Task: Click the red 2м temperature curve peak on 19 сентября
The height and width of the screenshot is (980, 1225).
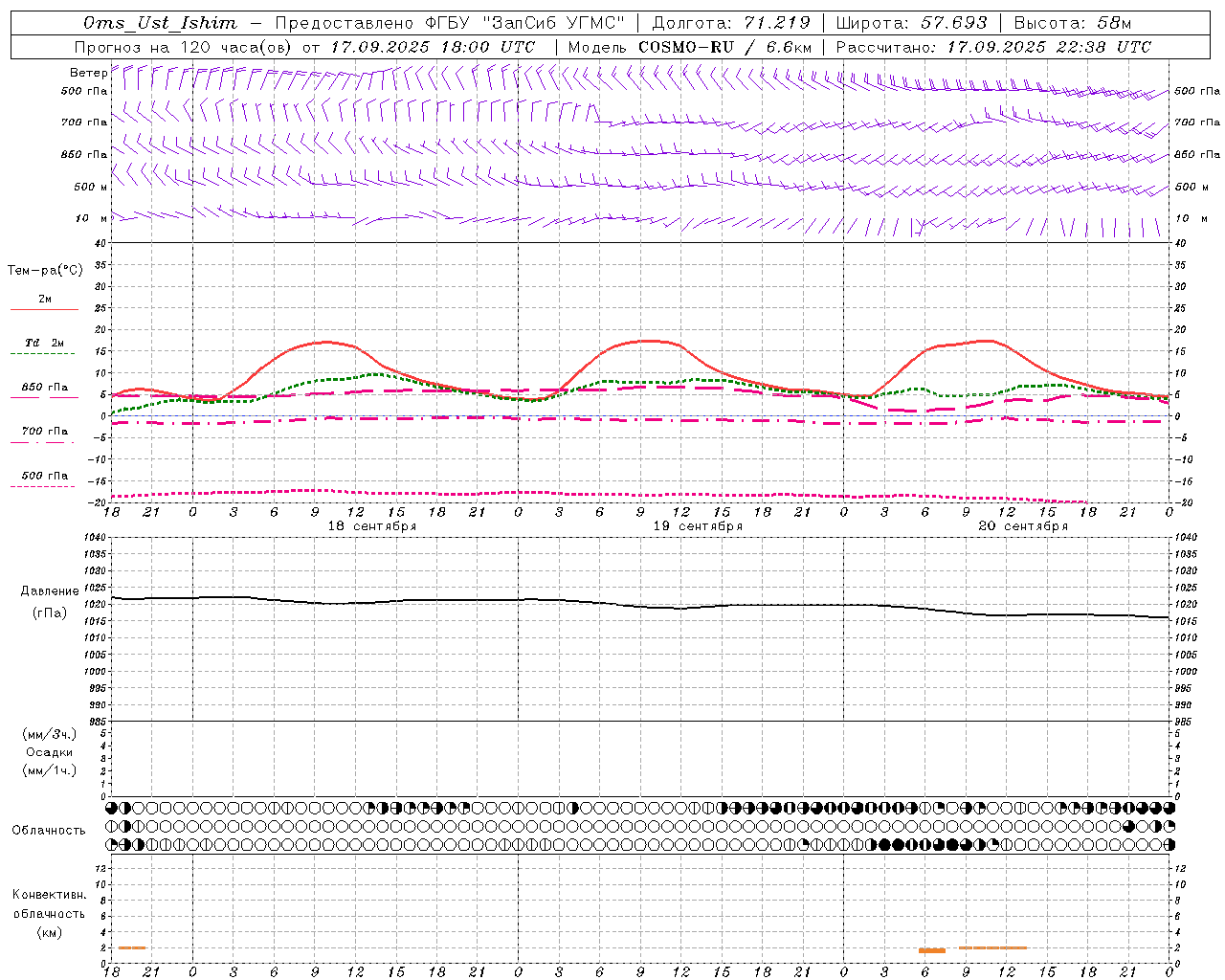Action: click(649, 341)
